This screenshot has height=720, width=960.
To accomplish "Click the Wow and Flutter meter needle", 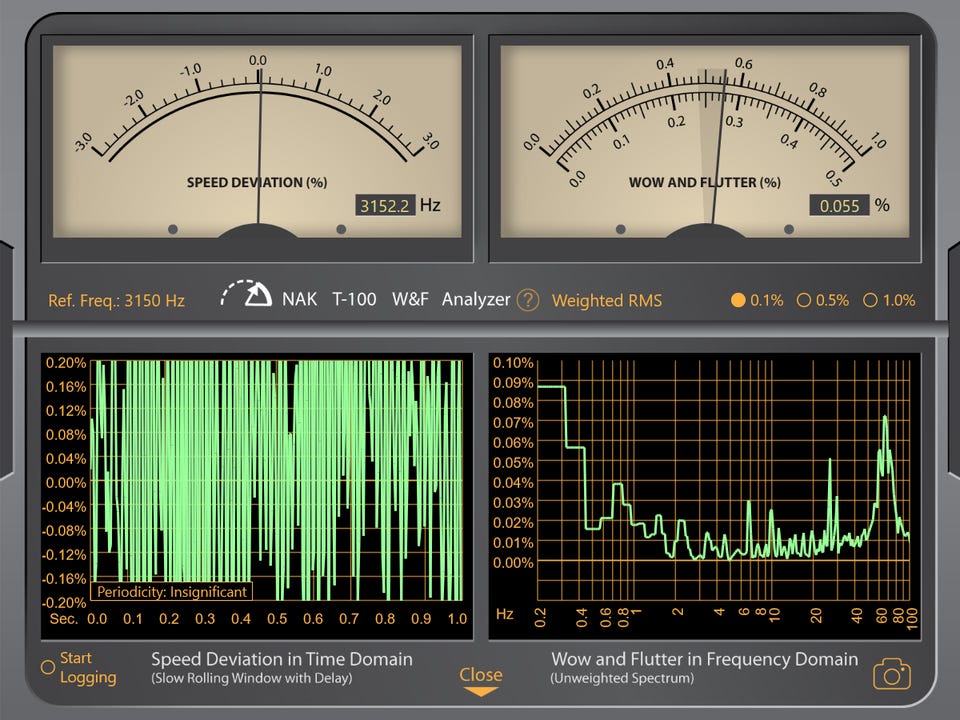I will pos(722,150).
